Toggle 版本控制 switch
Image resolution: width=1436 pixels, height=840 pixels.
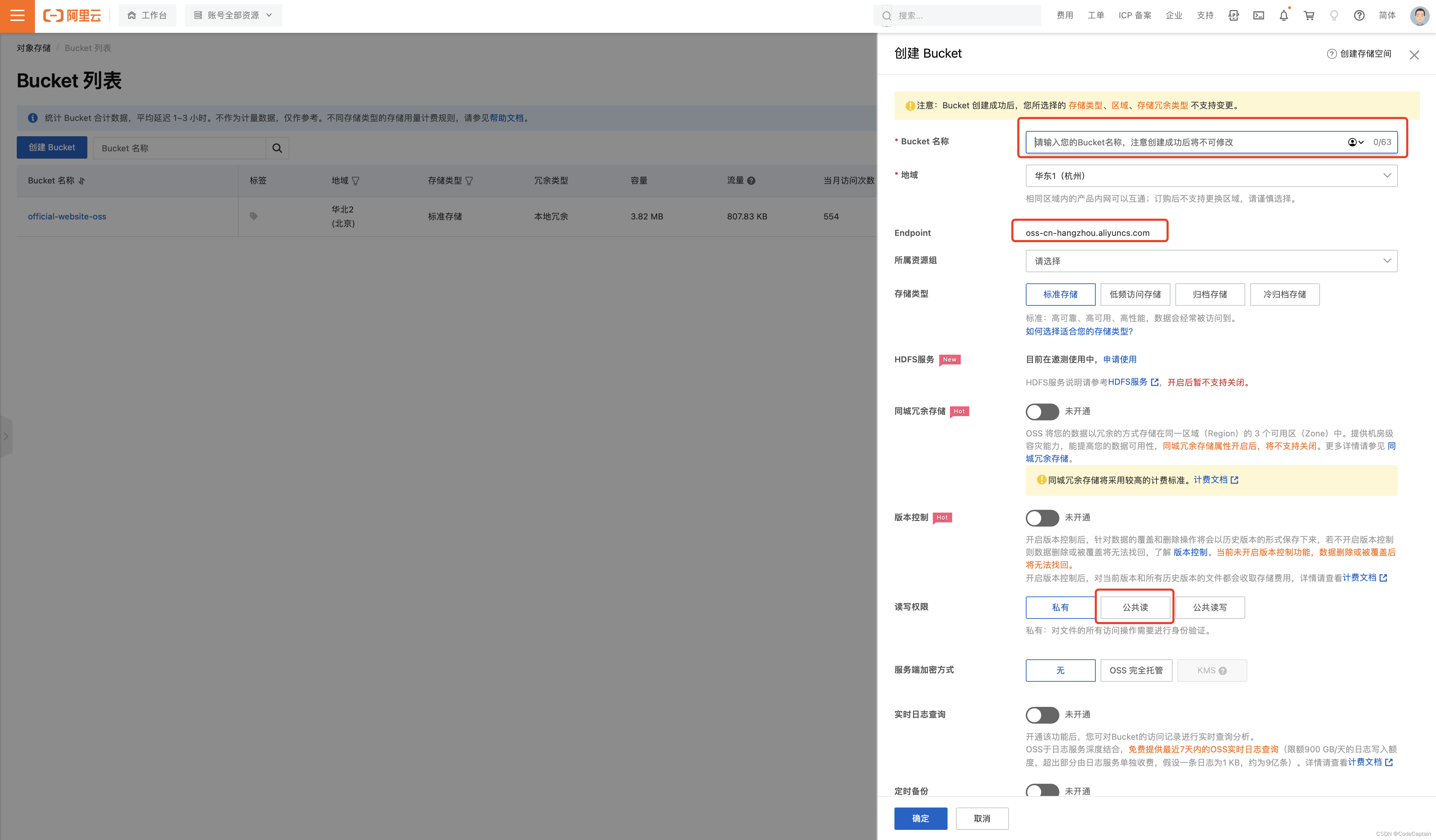1042,517
